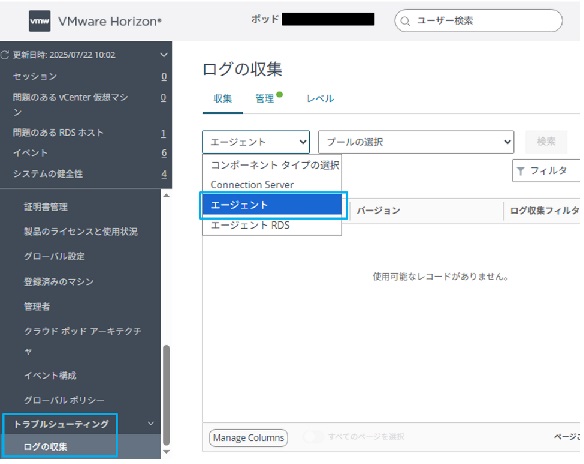The width and height of the screenshot is (584, 464).
Task: Open the エージェント component type dropdown
Action: (x=256, y=142)
